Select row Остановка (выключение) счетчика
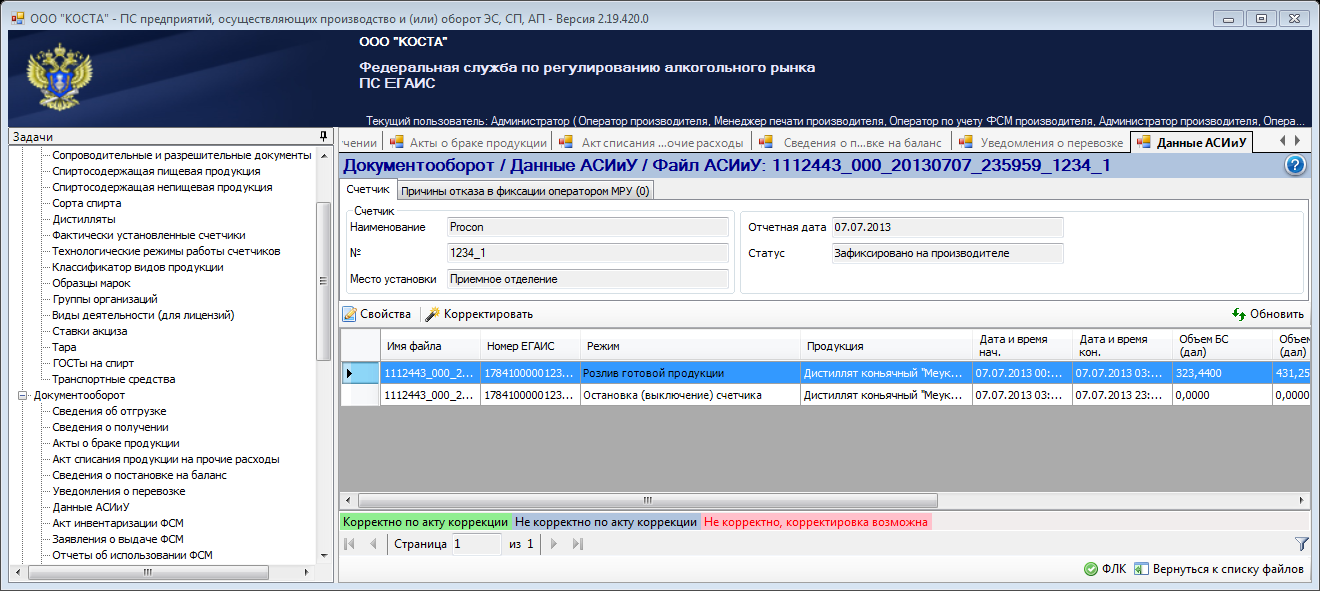 [x=825, y=395]
